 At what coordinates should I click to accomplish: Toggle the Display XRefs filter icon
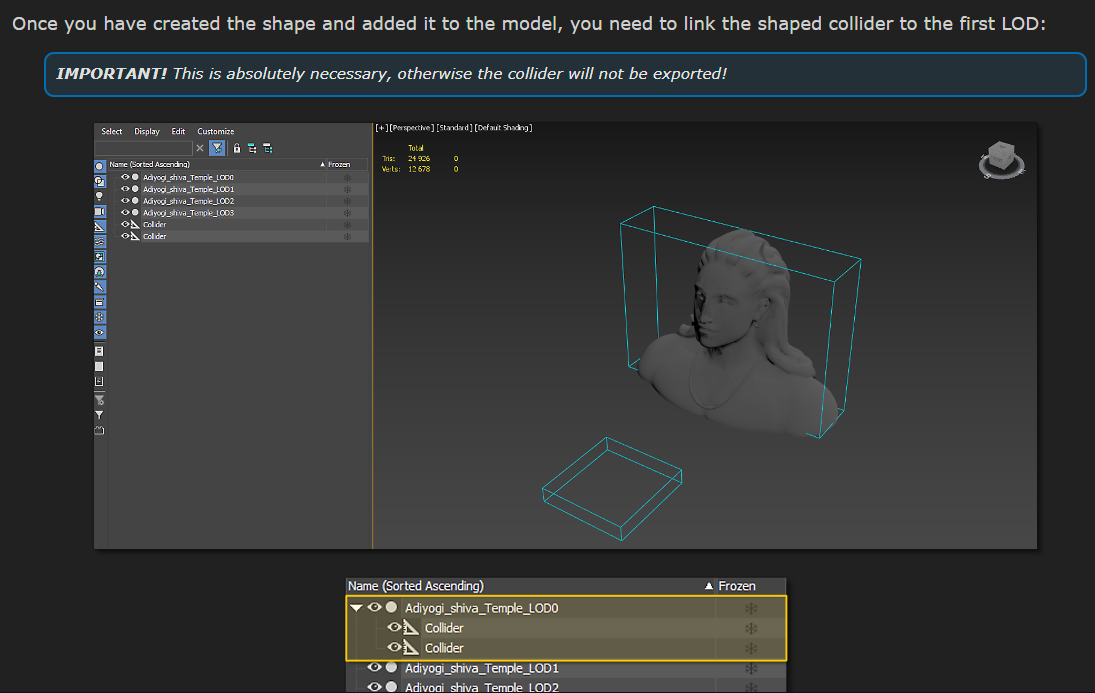coord(99,272)
